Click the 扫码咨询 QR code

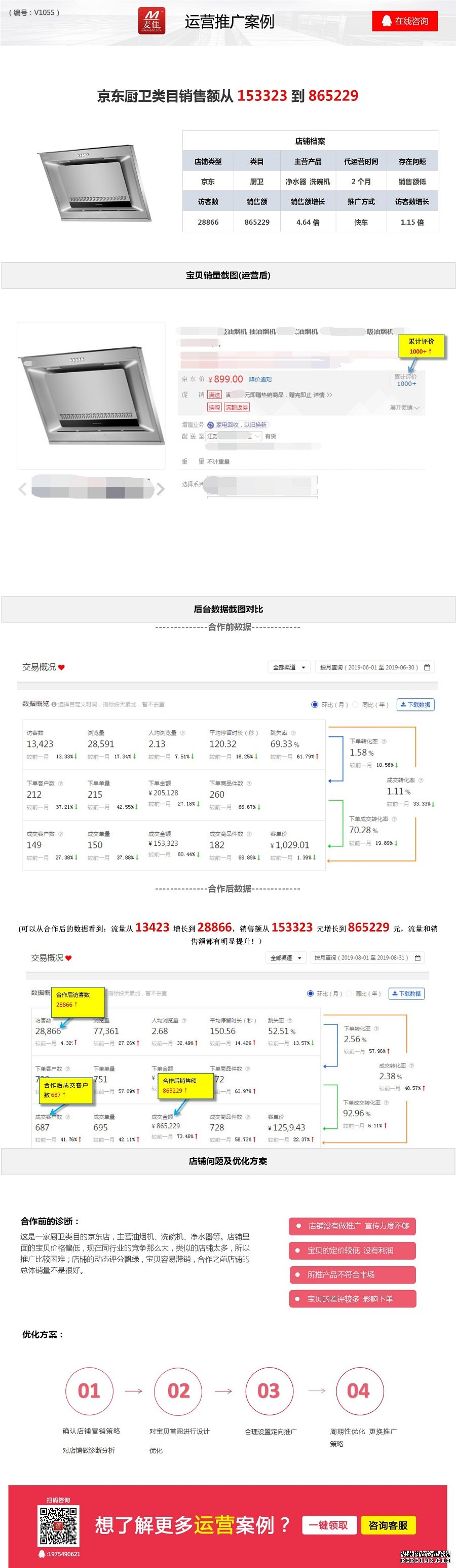click(58, 1525)
